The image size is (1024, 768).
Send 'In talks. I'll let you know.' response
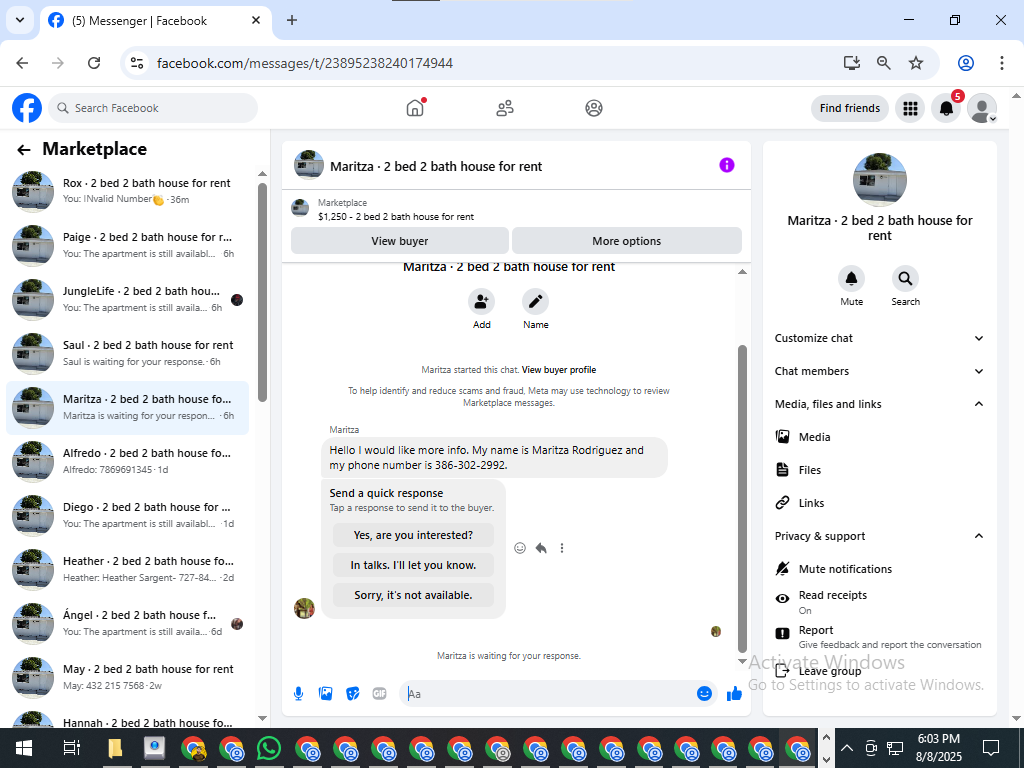(x=413, y=565)
